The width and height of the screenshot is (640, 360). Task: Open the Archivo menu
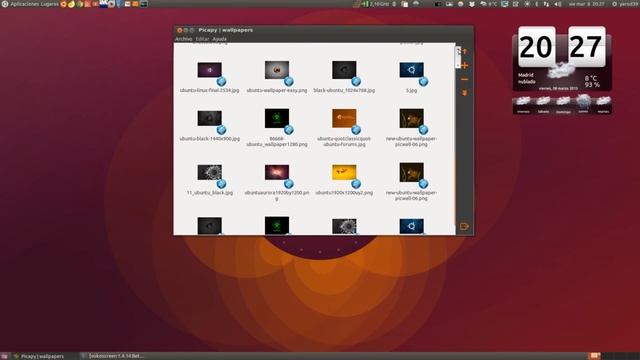(x=184, y=39)
